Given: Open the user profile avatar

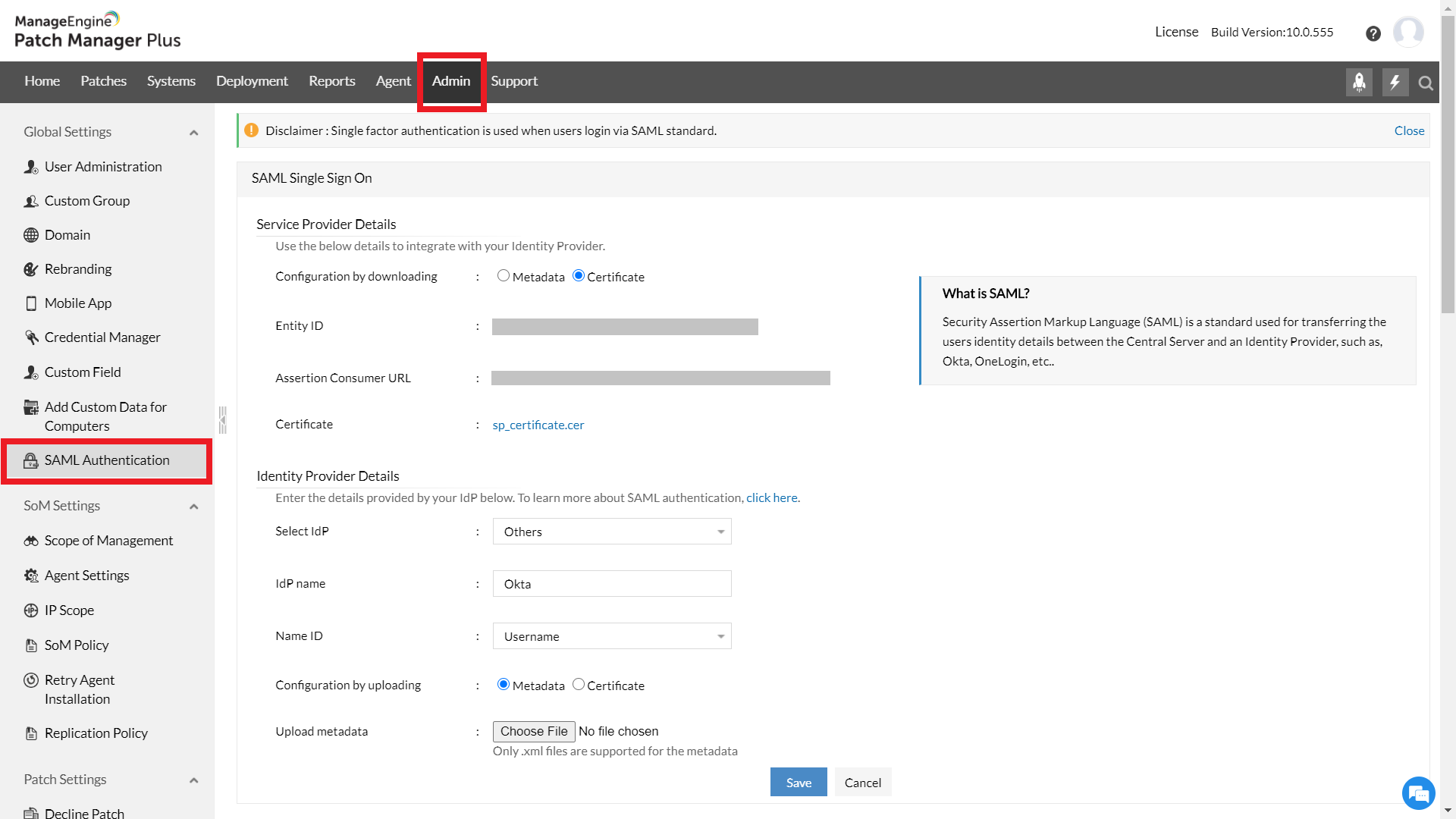Looking at the screenshot, I should [x=1408, y=32].
